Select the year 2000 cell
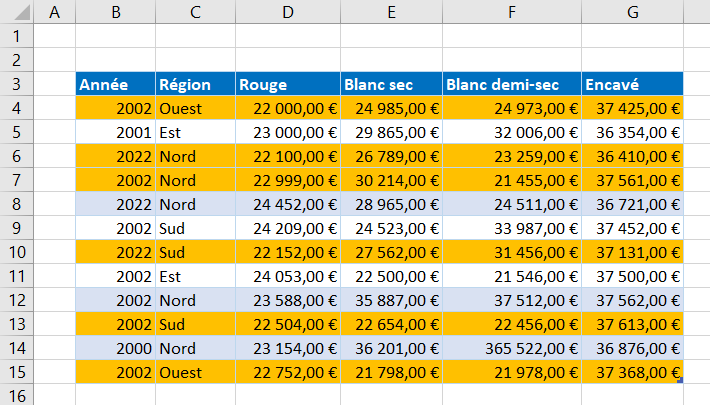The image size is (710, 405). tap(115, 348)
